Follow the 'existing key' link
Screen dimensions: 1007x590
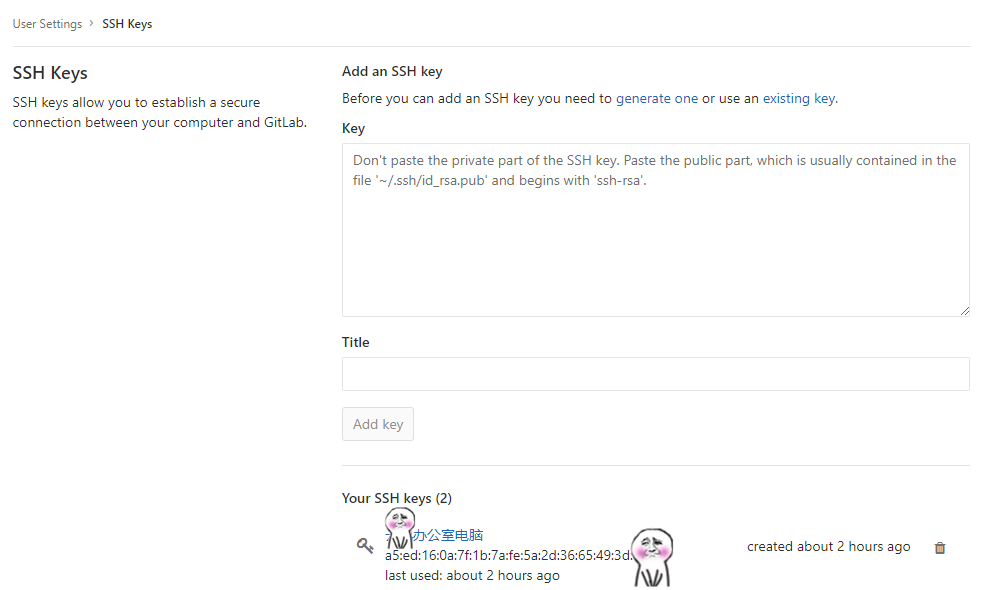(798, 98)
